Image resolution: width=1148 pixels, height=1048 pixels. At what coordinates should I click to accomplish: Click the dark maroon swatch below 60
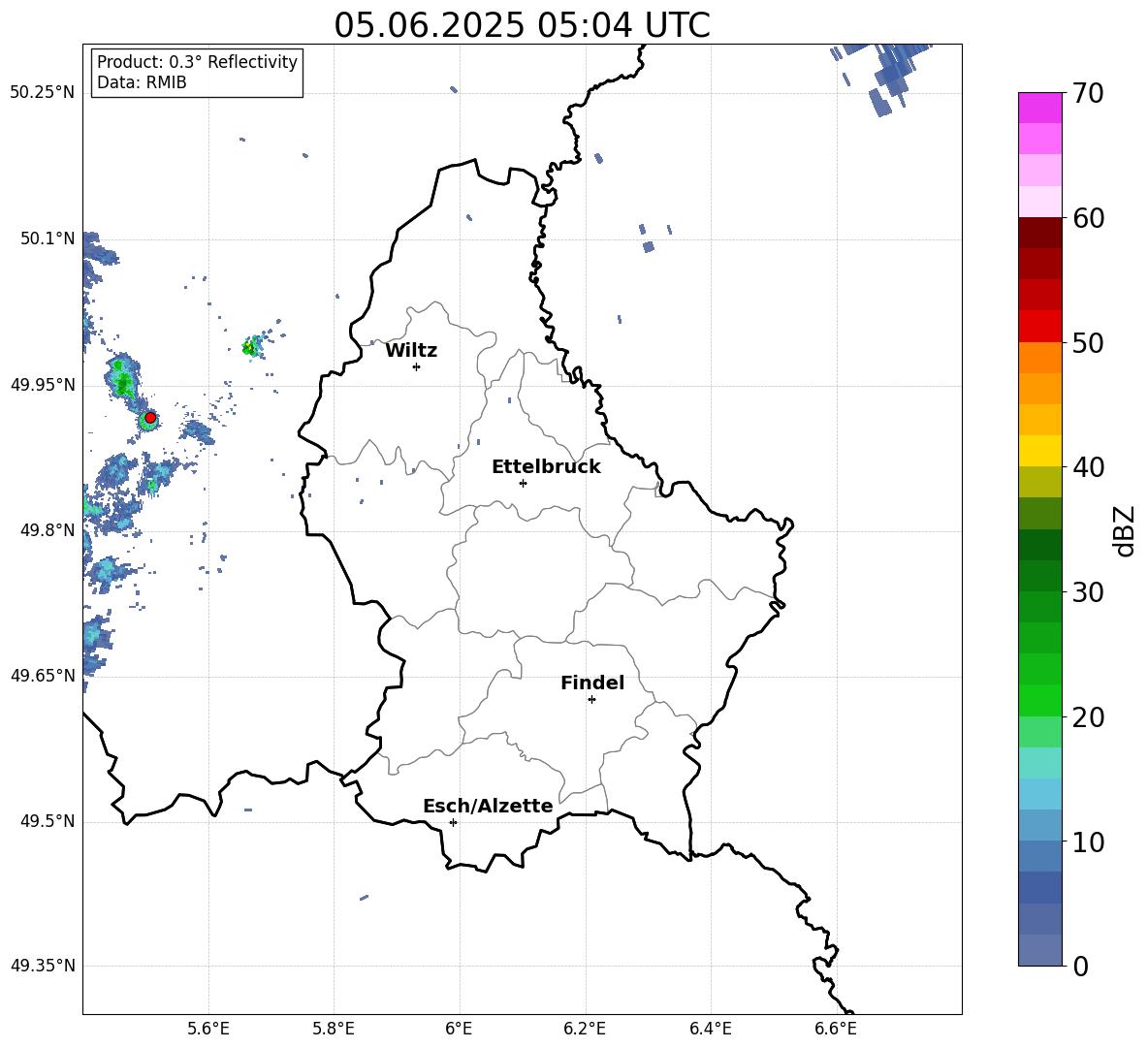[x=1040, y=233]
